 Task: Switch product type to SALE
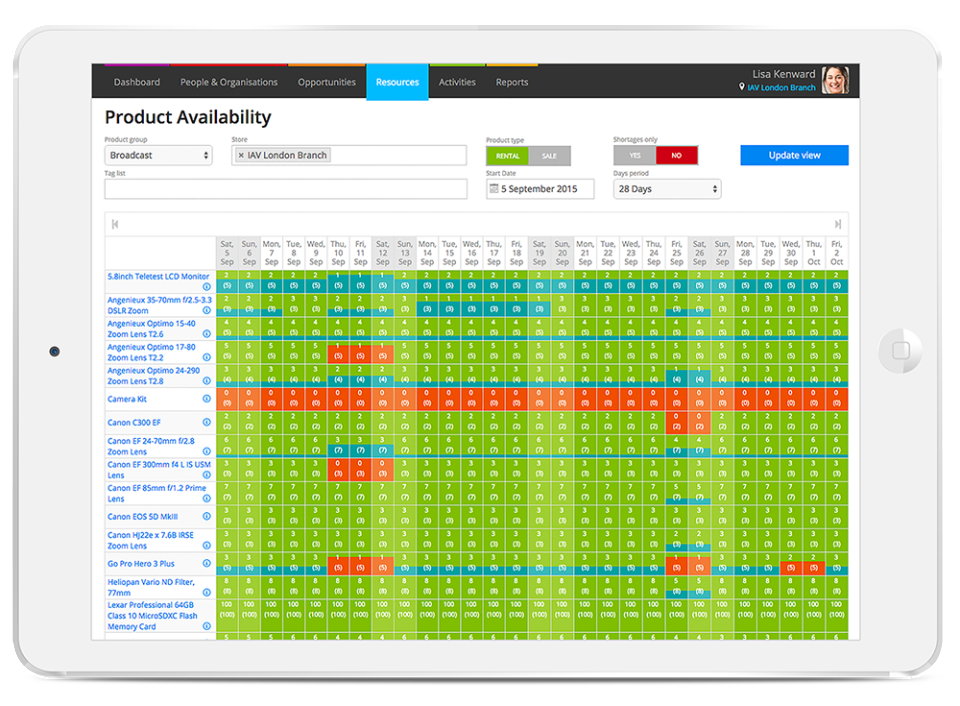(550, 156)
